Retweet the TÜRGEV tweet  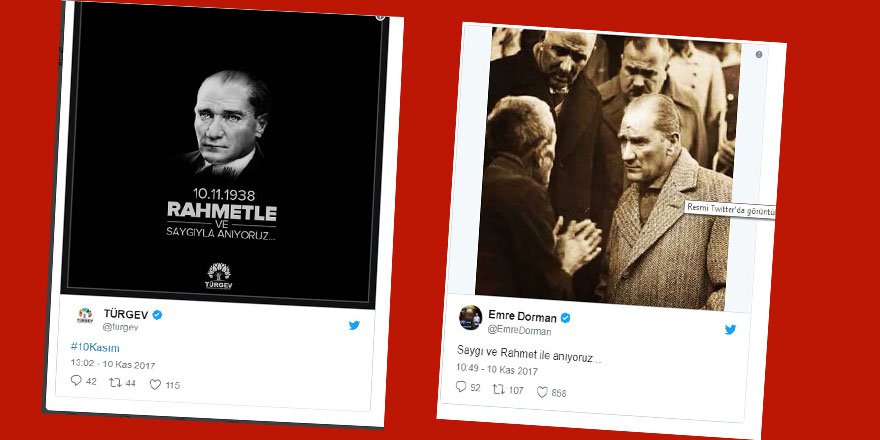(114, 382)
